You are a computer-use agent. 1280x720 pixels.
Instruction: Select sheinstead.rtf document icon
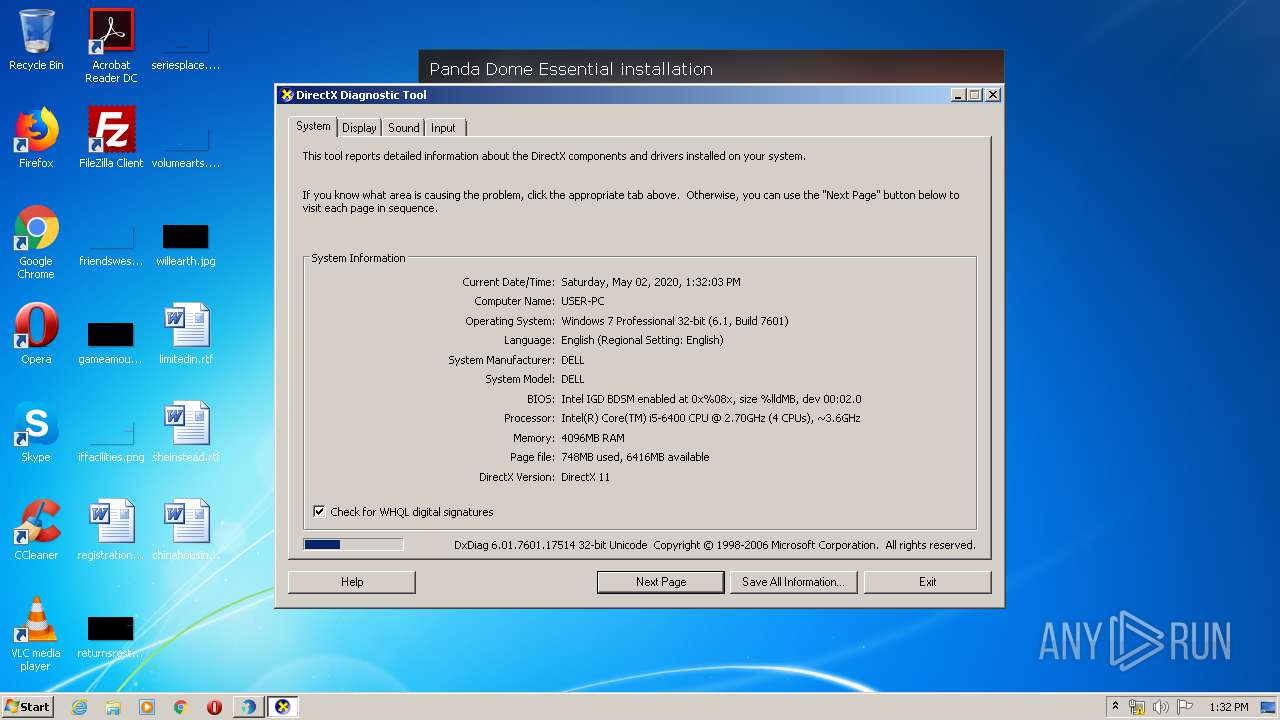coord(185,432)
